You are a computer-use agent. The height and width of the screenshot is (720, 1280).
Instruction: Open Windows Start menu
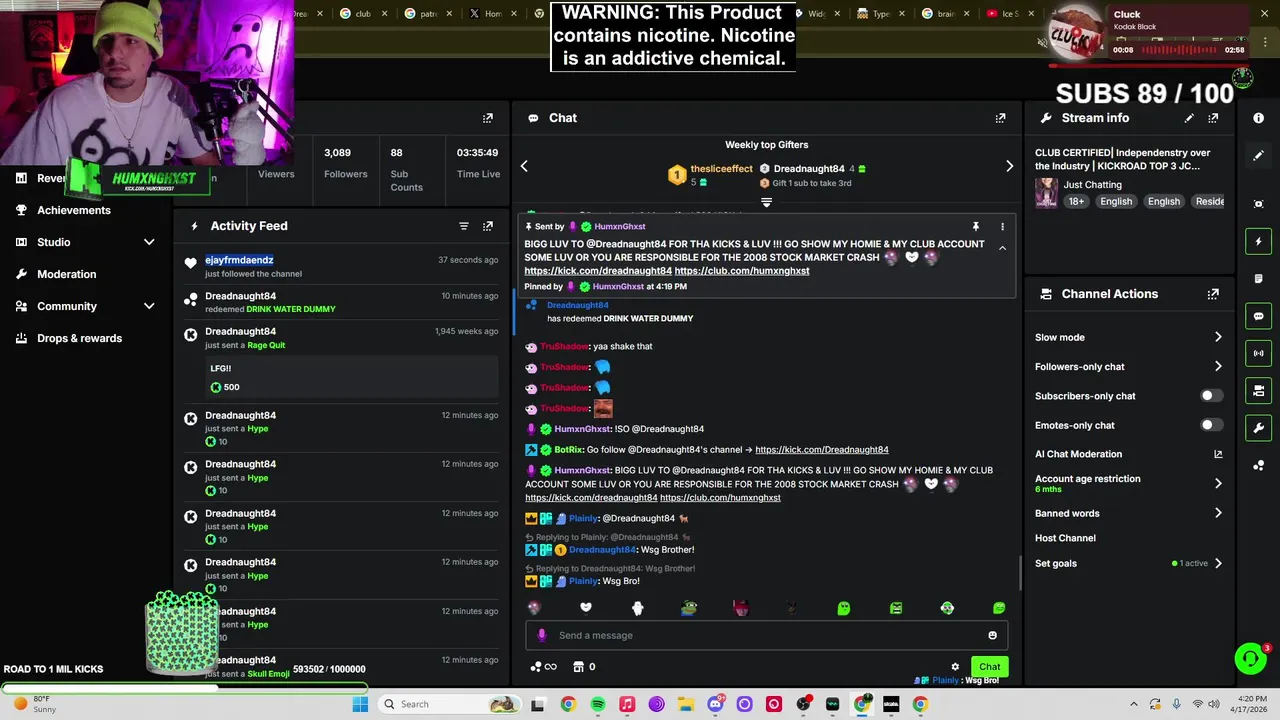[360, 704]
